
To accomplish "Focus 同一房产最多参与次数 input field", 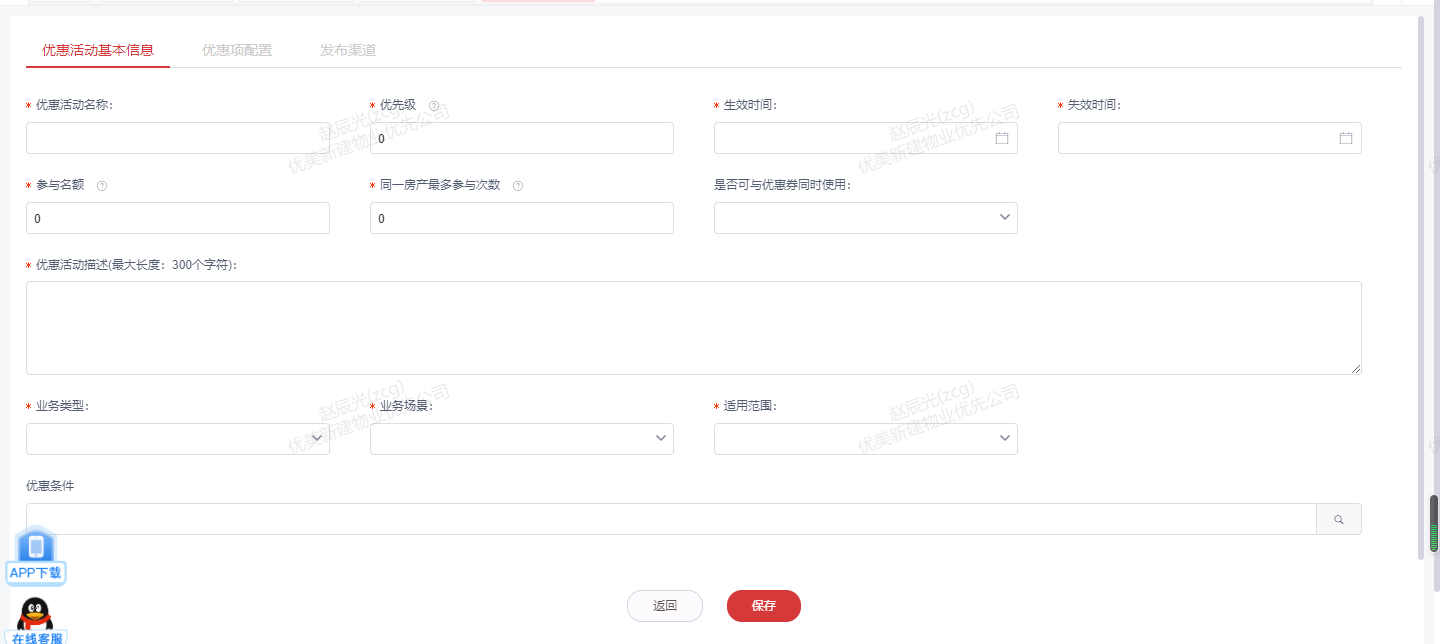I will 522,218.
